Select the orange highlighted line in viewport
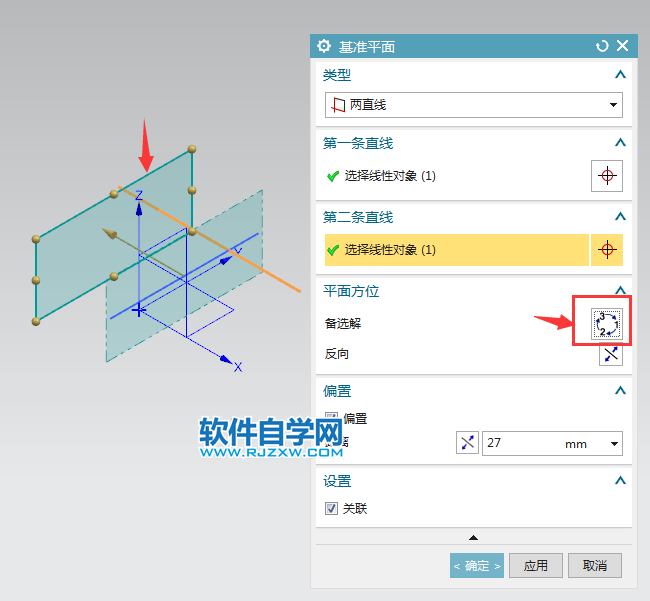The width and height of the screenshot is (650, 601). pyautogui.click(x=209, y=240)
